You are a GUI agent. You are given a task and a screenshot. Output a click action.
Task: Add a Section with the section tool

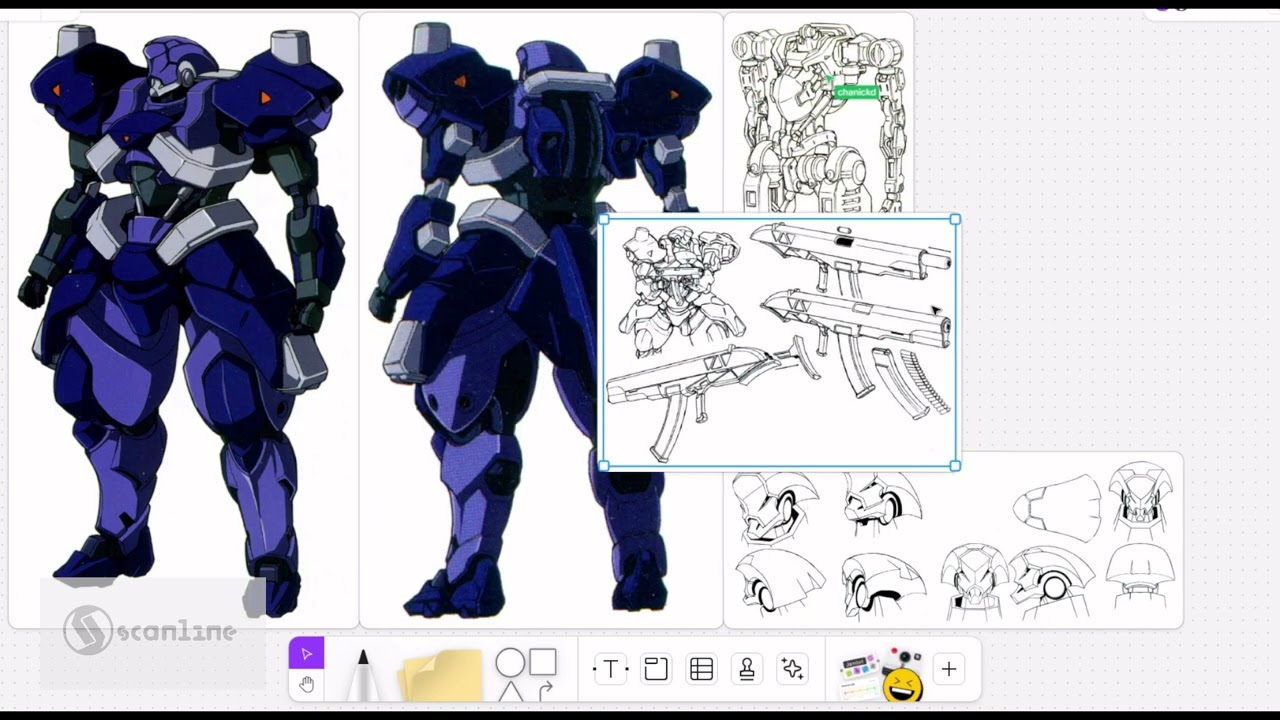[656, 669]
